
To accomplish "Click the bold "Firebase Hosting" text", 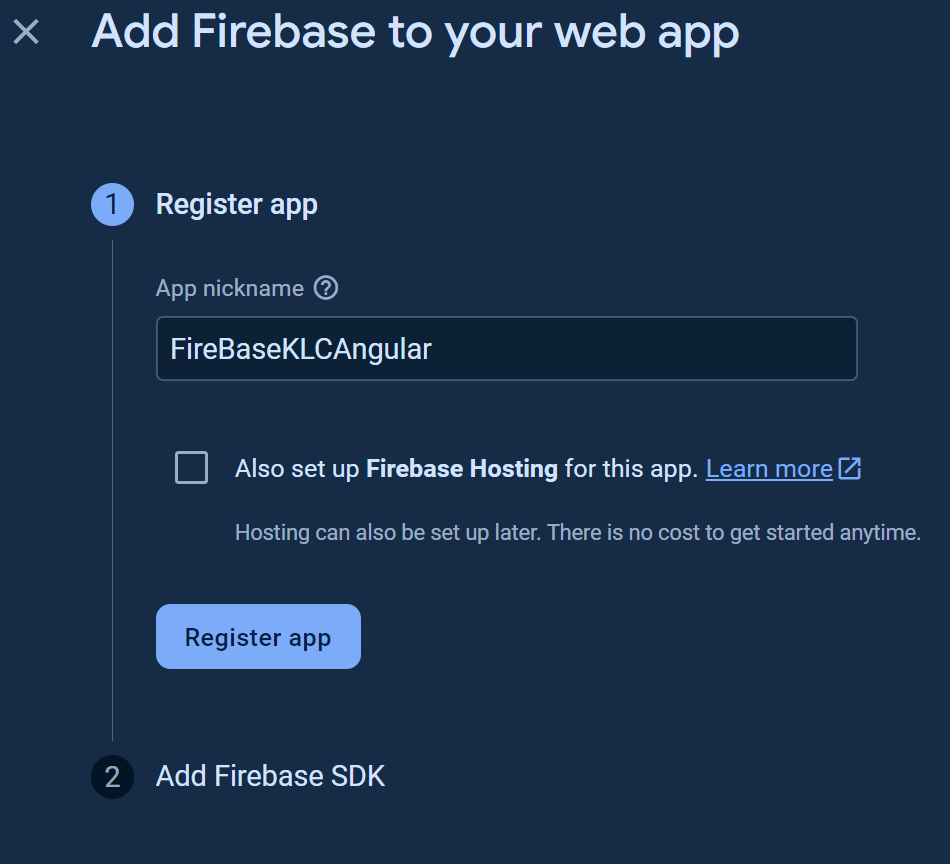I will tap(462, 469).
